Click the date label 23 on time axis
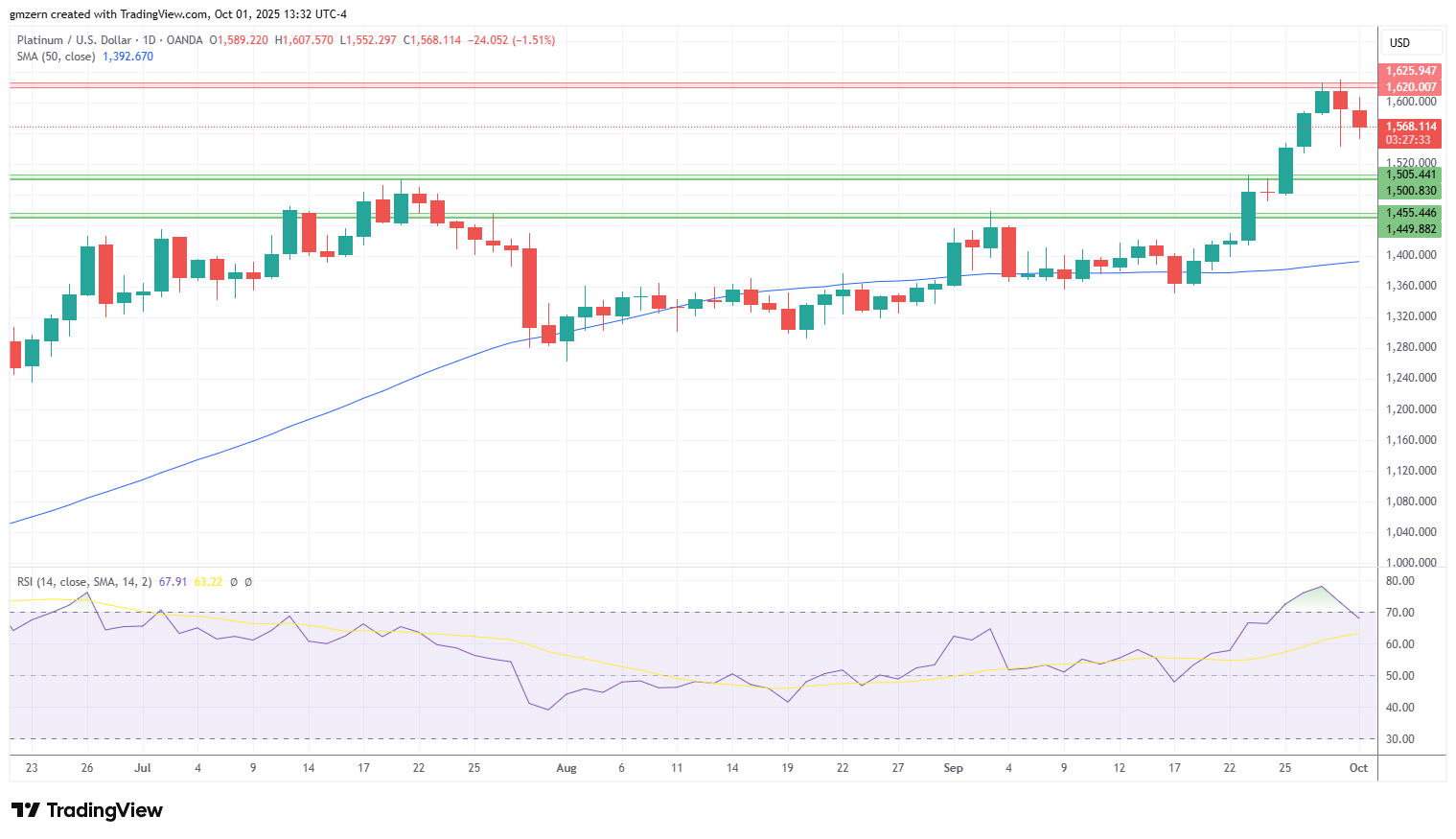 32,768
